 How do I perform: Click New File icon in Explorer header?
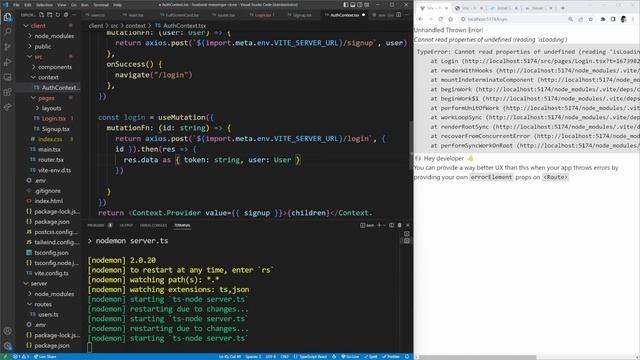(41, 15)
